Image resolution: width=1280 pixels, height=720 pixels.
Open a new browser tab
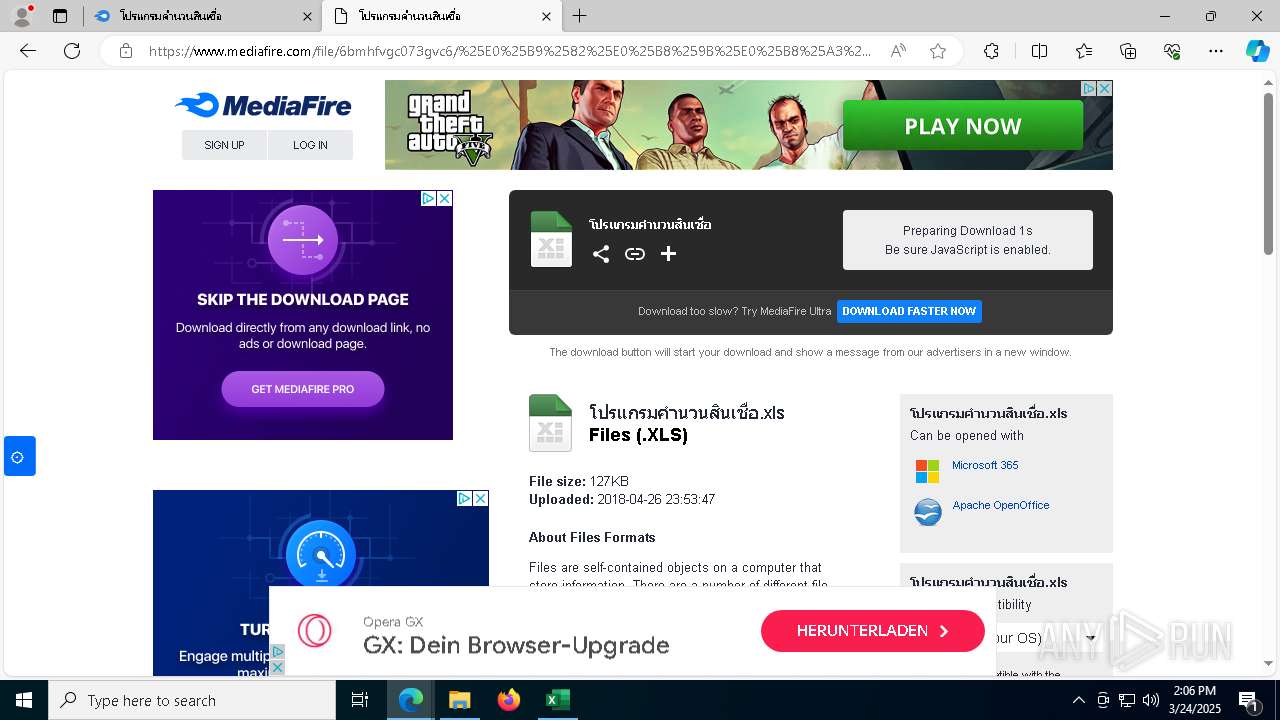(x=580, y=16)
